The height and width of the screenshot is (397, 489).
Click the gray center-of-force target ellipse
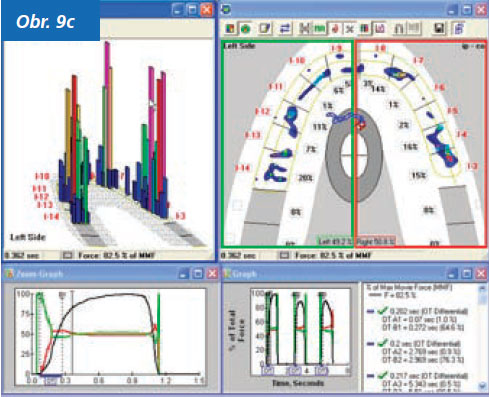pos(353,155)
